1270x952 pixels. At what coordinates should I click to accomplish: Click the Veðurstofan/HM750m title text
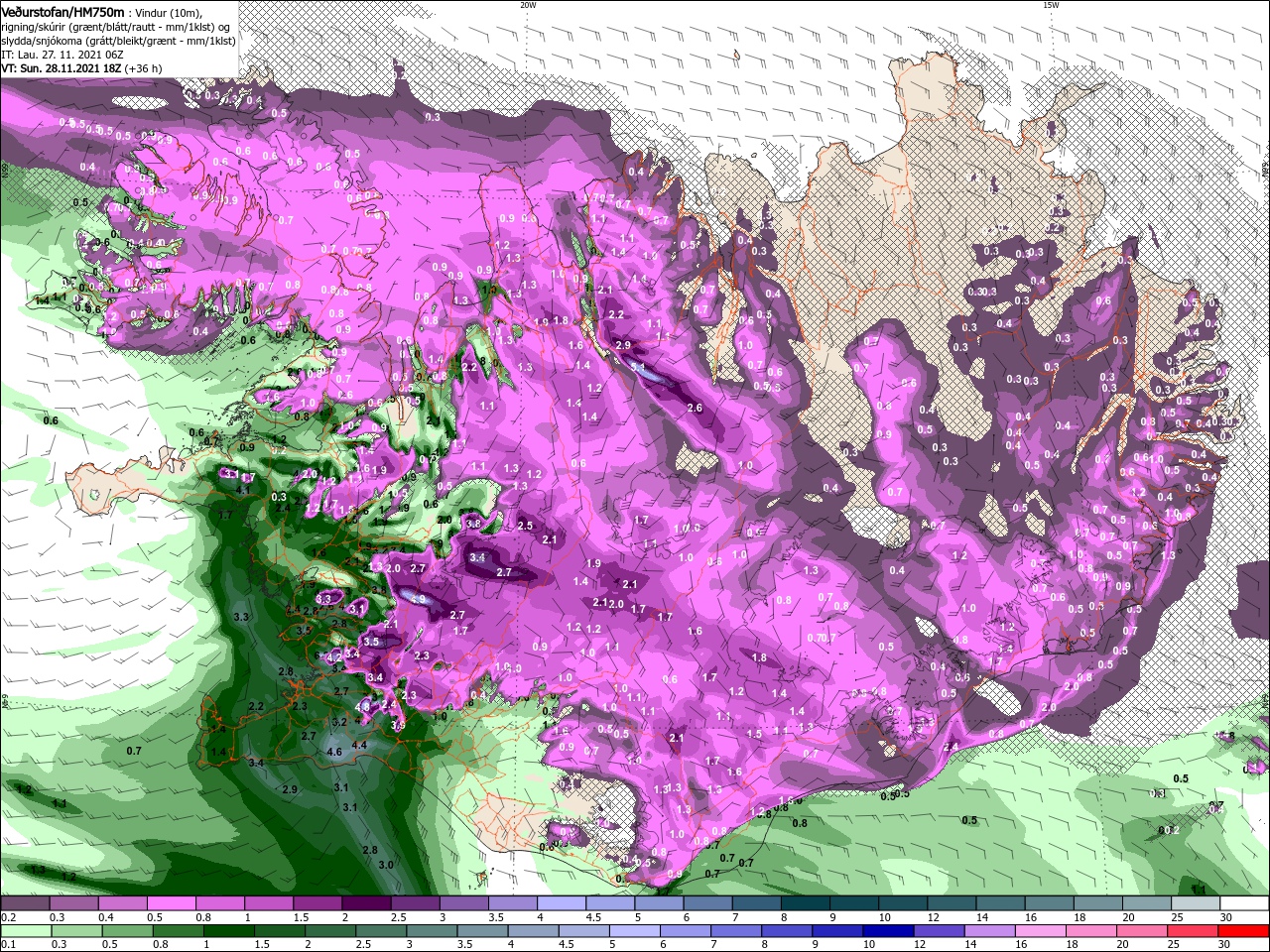click(x=63, y=11)
